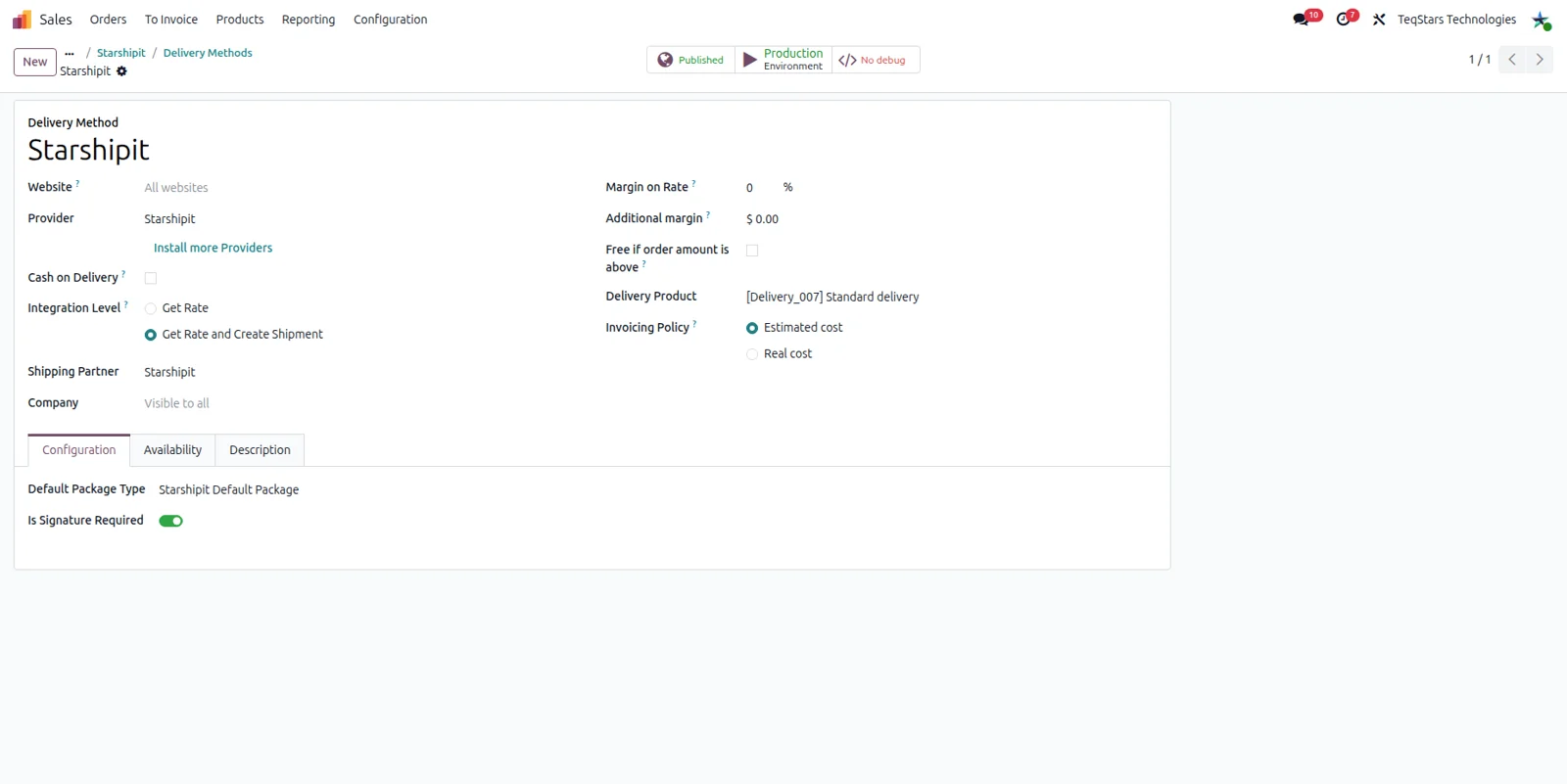Click the Production environment play icon
Viewport: 1567px width, 784px height.
click(x=750, y=60)
